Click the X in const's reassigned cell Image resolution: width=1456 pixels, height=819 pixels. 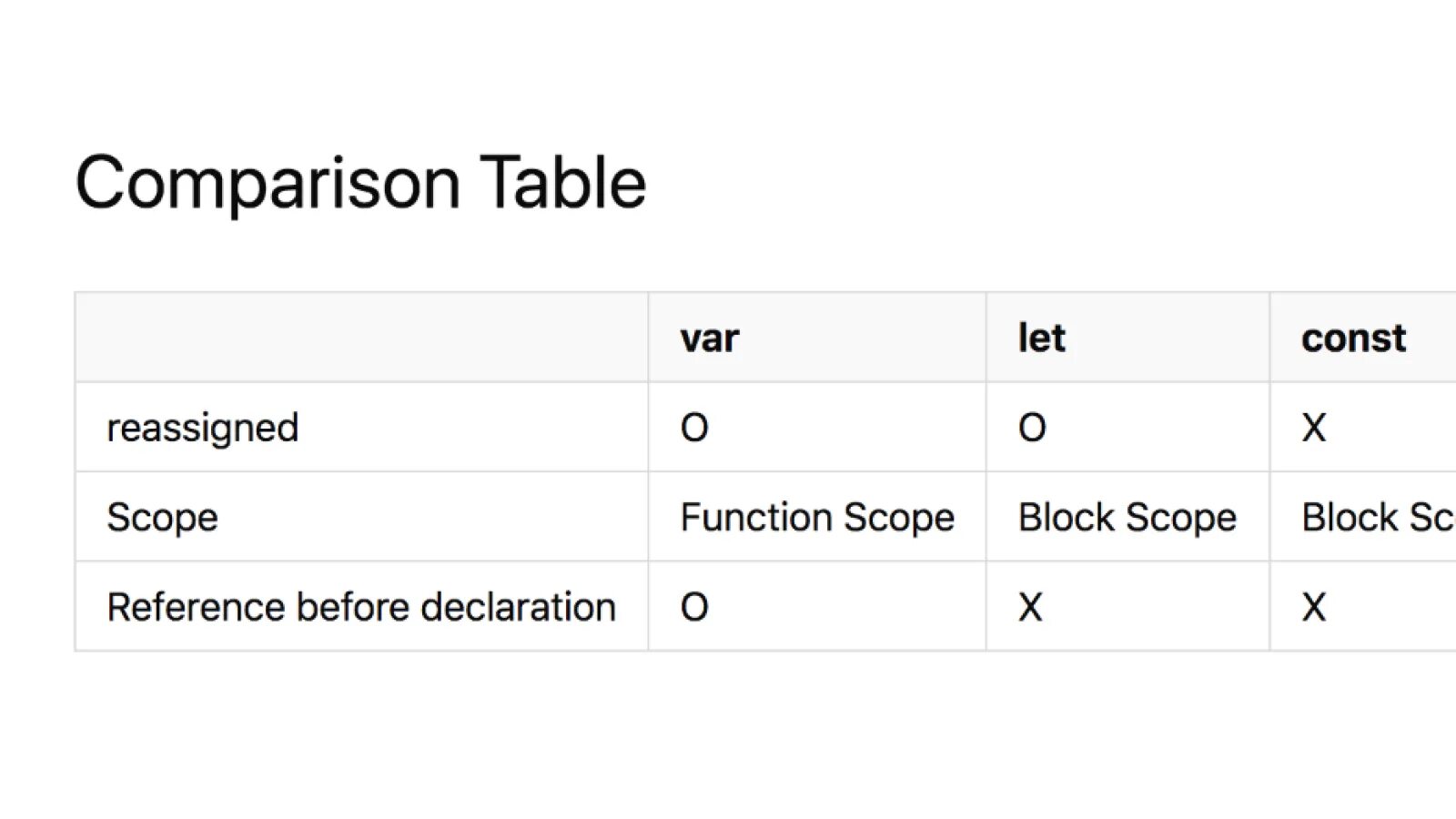[1314, 428]
